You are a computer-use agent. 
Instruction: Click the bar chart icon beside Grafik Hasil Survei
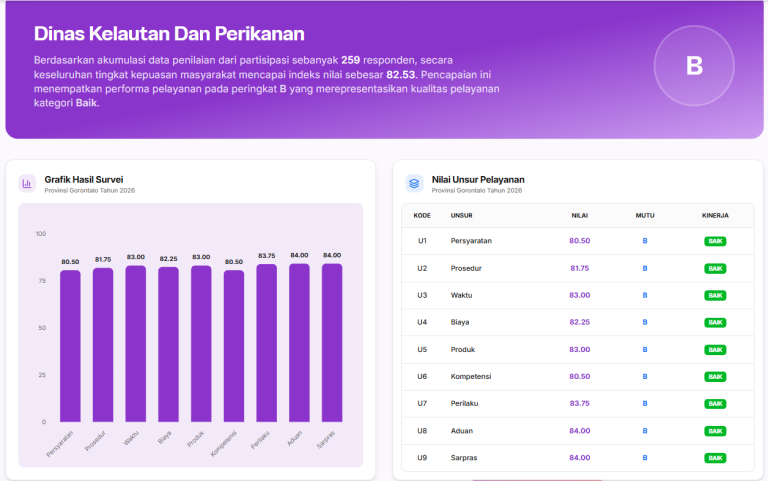click(x=27, y=184)
